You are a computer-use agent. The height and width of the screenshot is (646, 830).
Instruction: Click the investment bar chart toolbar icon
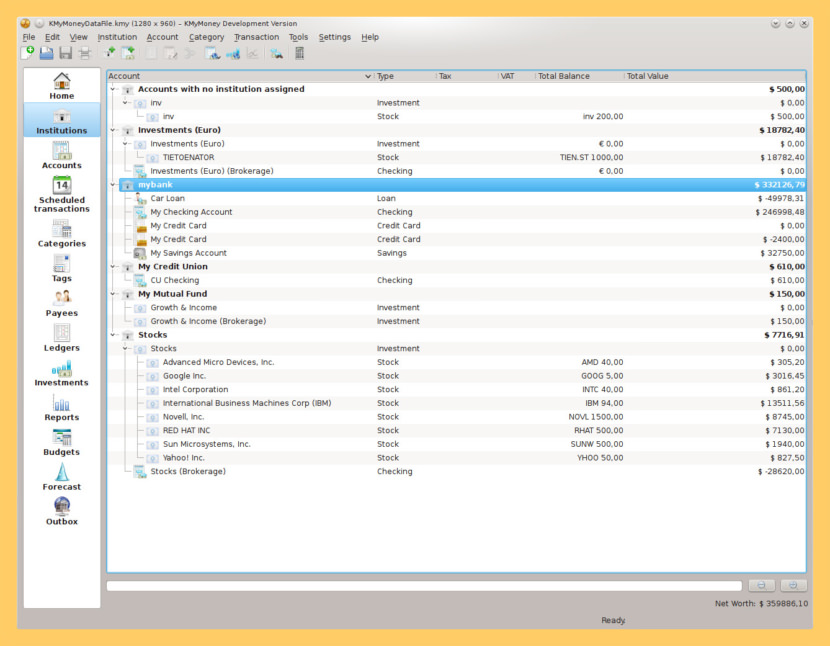coord(233,53)
